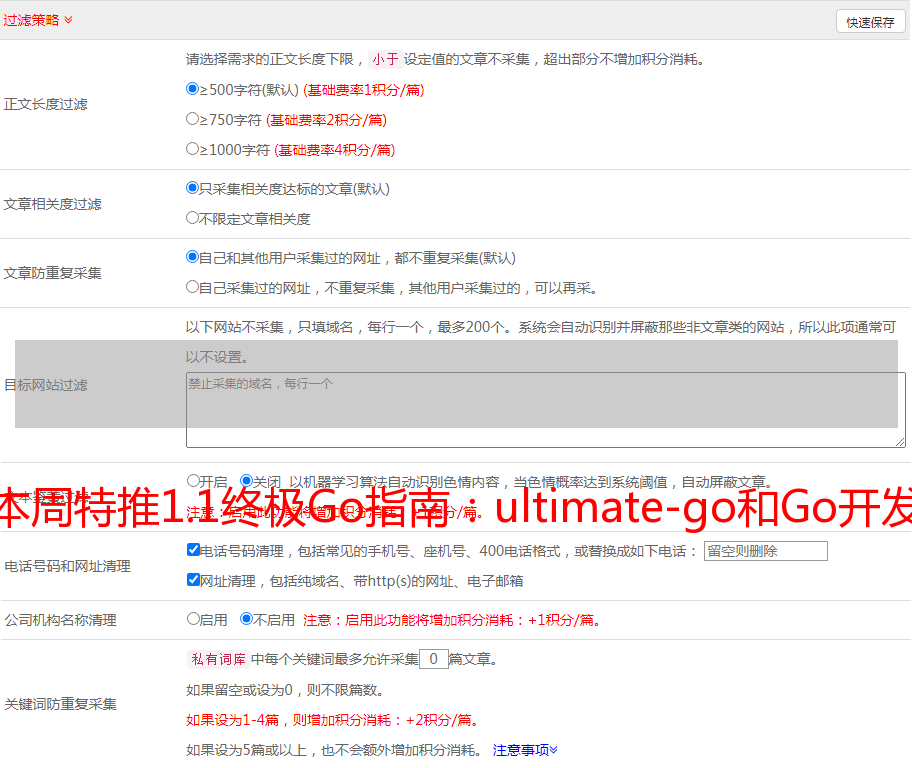Select the ≥500字符 default length option
Image resolution: width=912 pixels, height=768 pixels.
[193, 89]
